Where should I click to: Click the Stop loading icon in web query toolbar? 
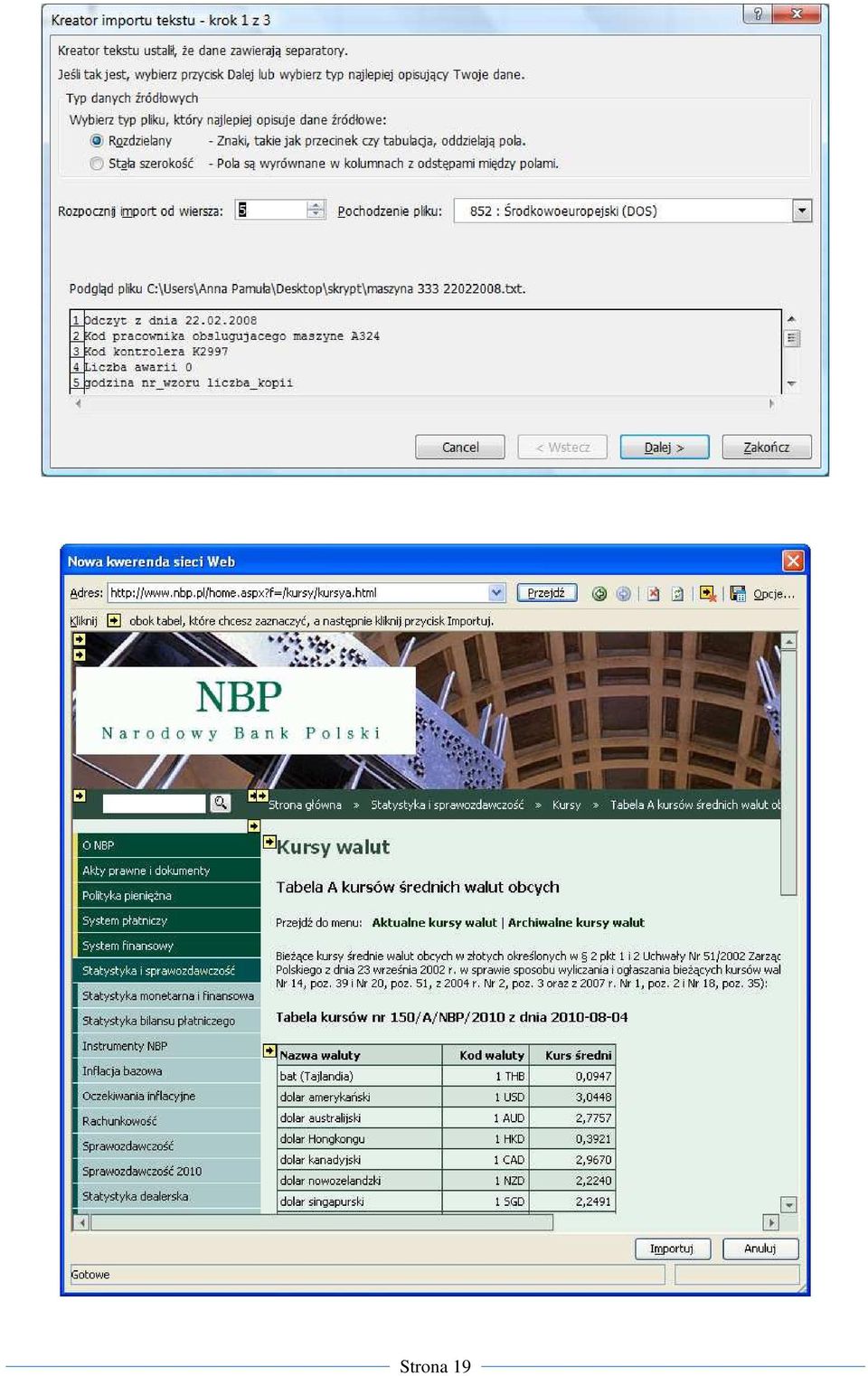[x=653, y=594]
